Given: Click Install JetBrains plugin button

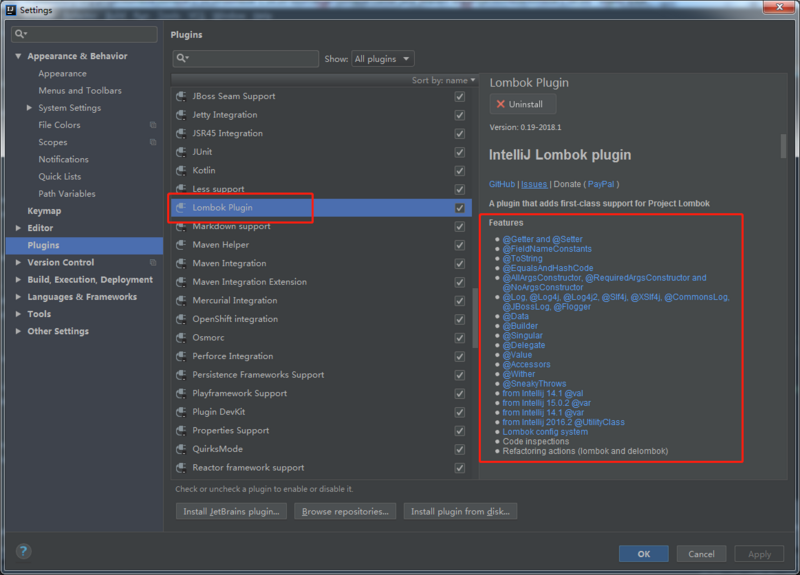Looking at the screenshot, I should tap(231, 511).
